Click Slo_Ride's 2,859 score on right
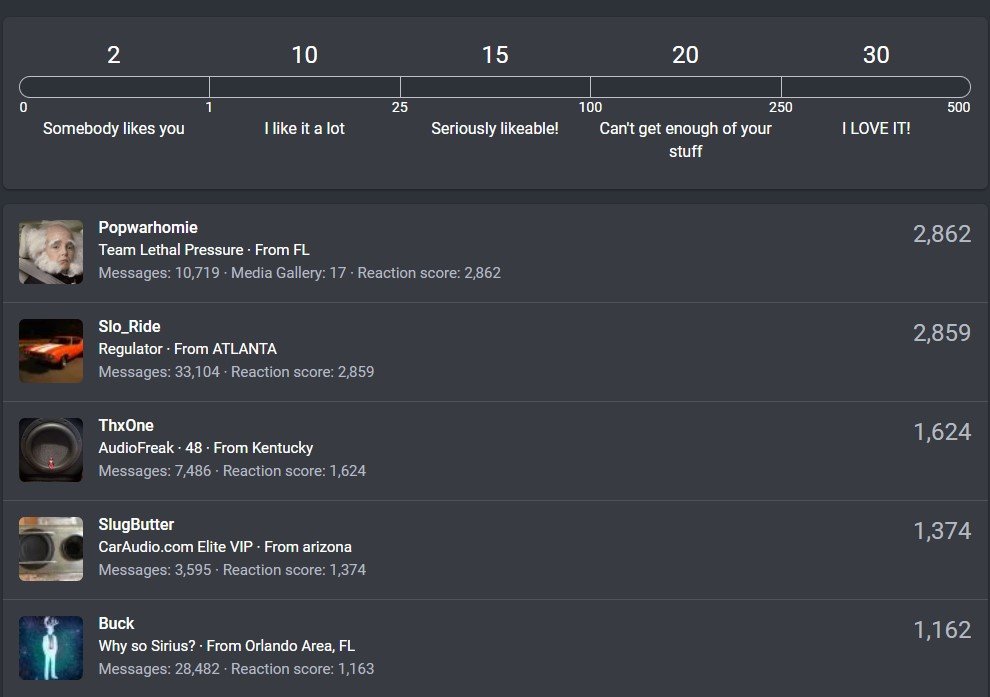This screenshot has width=990, height=697. click(941, 333)
